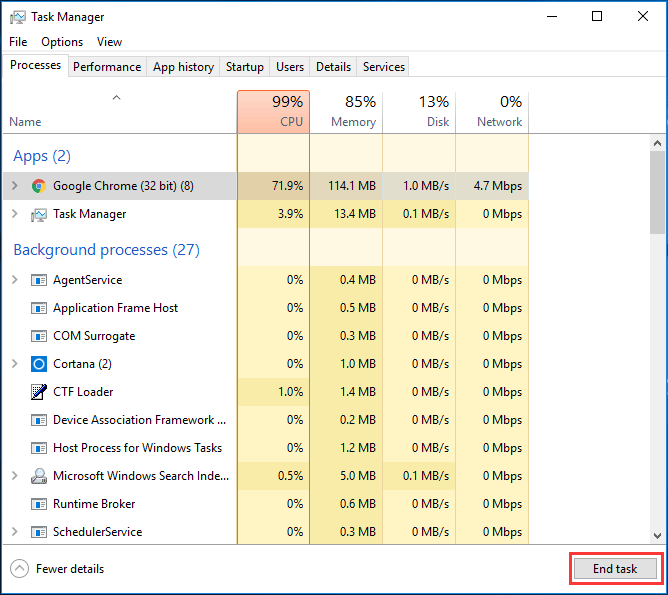Expand Microsoft Windows Search Indexer entry
This screenshot has height=595, width=668.
(14, 476)
